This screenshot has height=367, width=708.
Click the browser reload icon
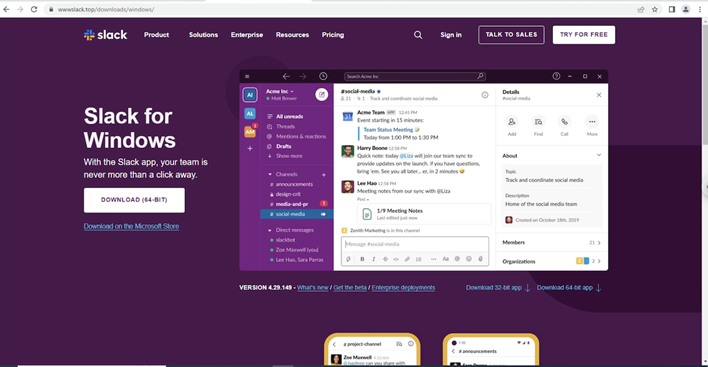[34, 9]
